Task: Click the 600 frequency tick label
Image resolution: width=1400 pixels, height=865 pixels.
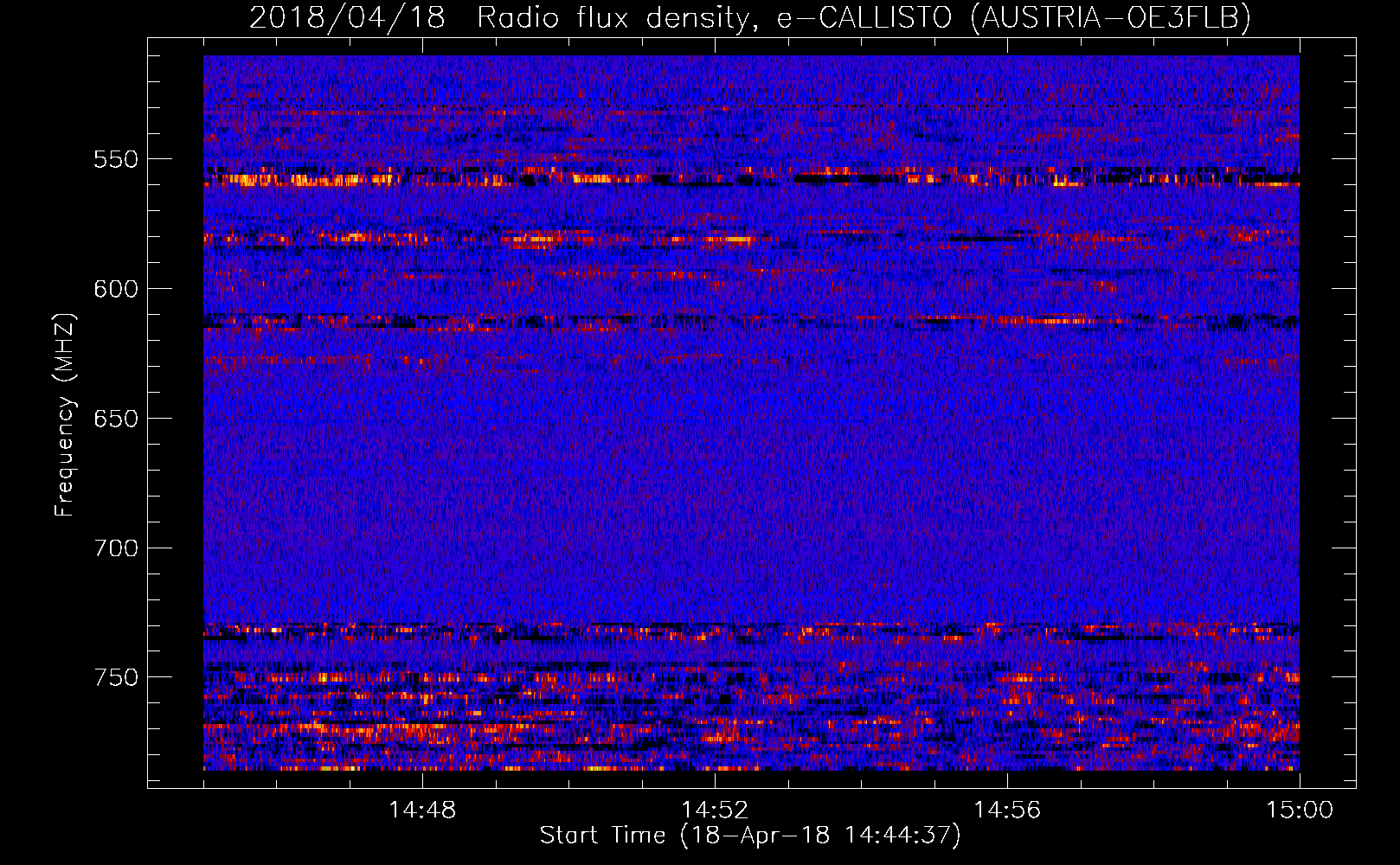Action: pyautogui.click(x=116, y=289)
